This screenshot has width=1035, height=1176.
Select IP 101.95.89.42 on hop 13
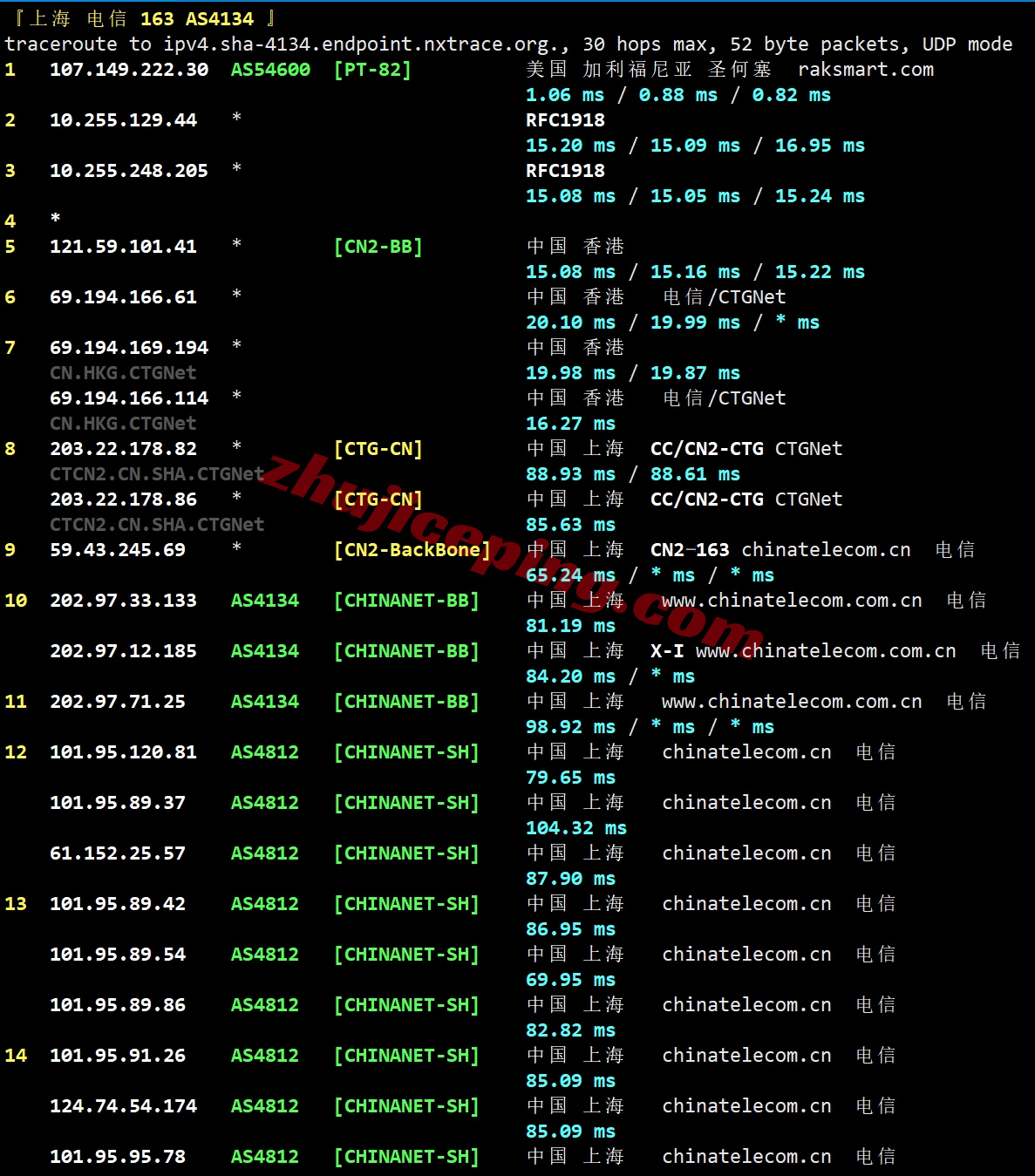118,904
